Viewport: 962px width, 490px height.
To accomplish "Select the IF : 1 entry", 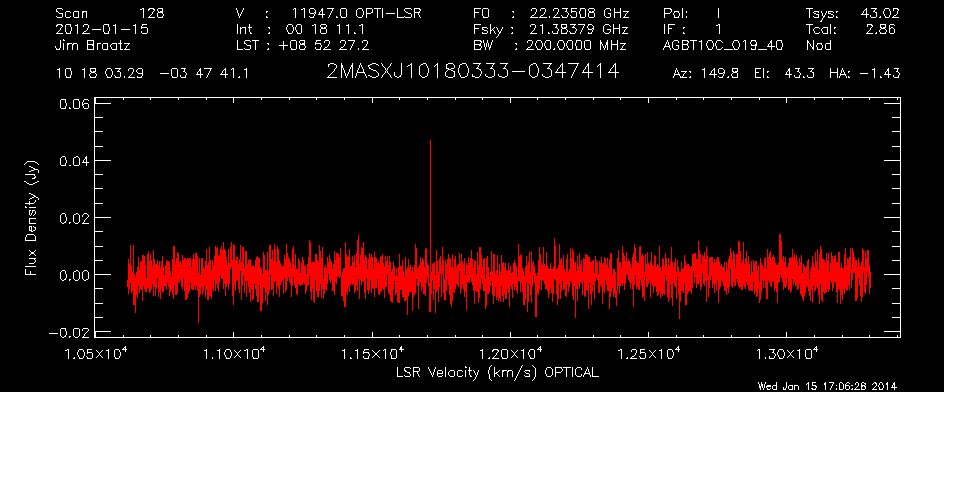I will tap(692, 29).
